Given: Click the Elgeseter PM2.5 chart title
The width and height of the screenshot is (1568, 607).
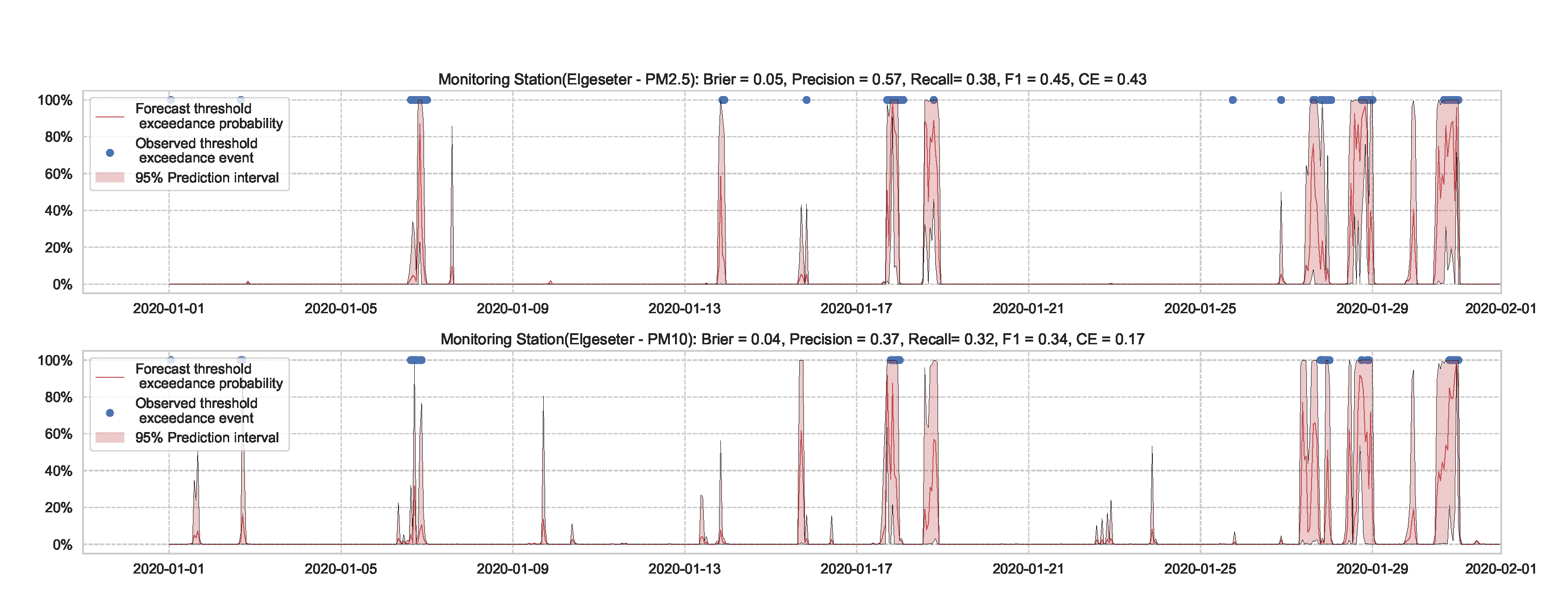Looking at the screenshot, I should (792, 79).
